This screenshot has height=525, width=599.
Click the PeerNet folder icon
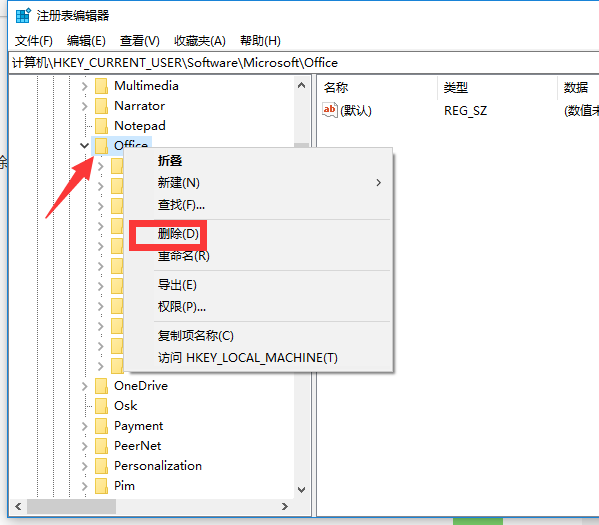[101, 446]
